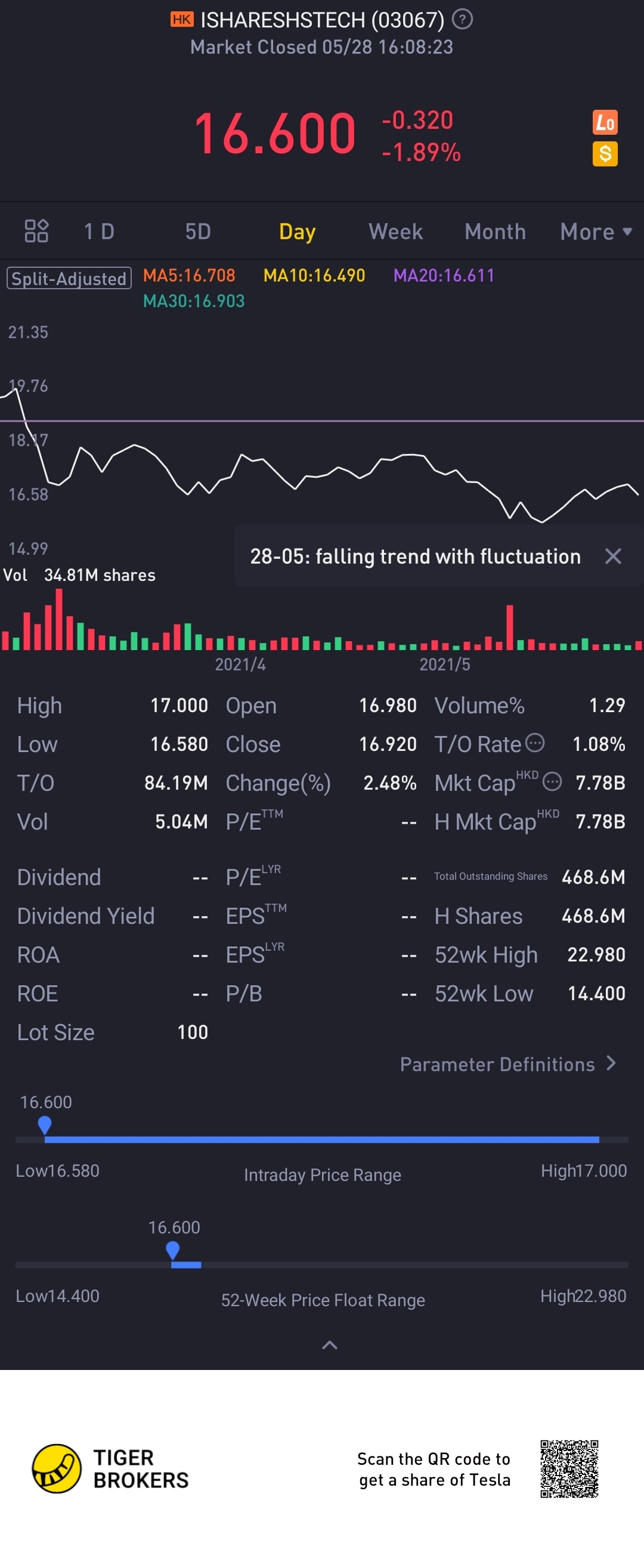Select the Day chart tab
644x1568 pixels.
coord(297,232)
